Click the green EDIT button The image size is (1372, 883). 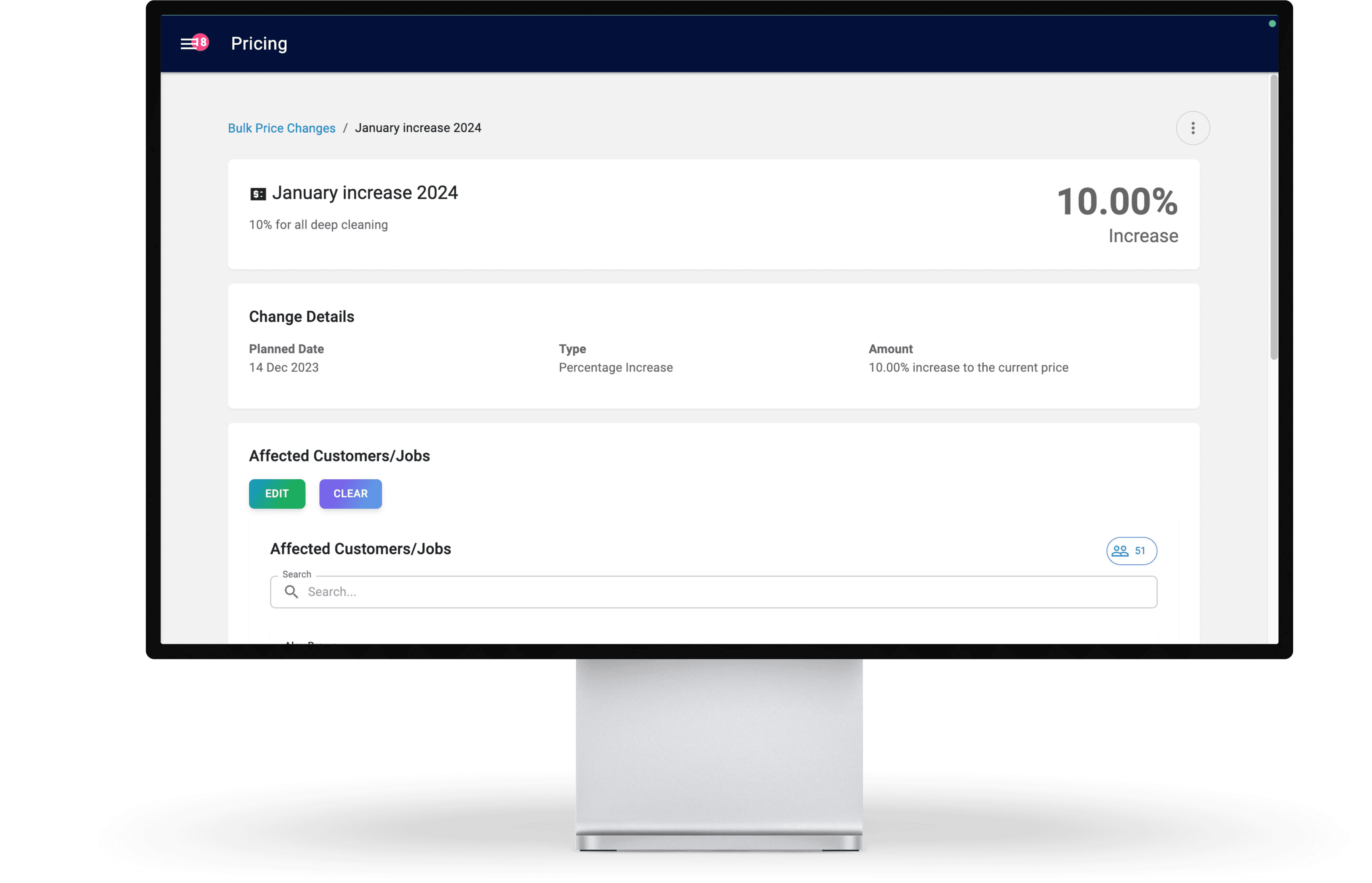(277, 493)
